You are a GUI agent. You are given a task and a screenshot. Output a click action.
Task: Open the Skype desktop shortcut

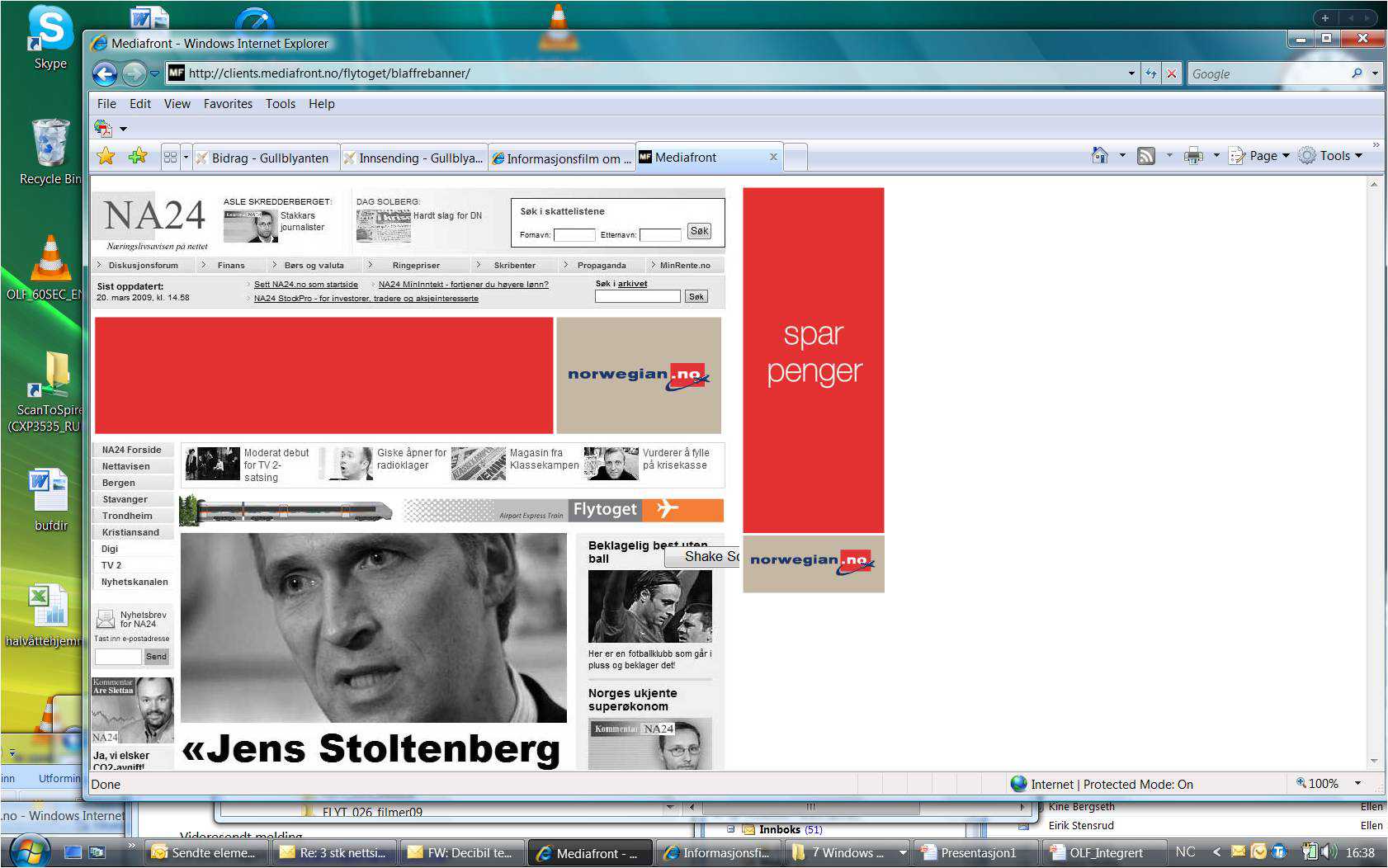pyautogui.click(x=50, y=39)
